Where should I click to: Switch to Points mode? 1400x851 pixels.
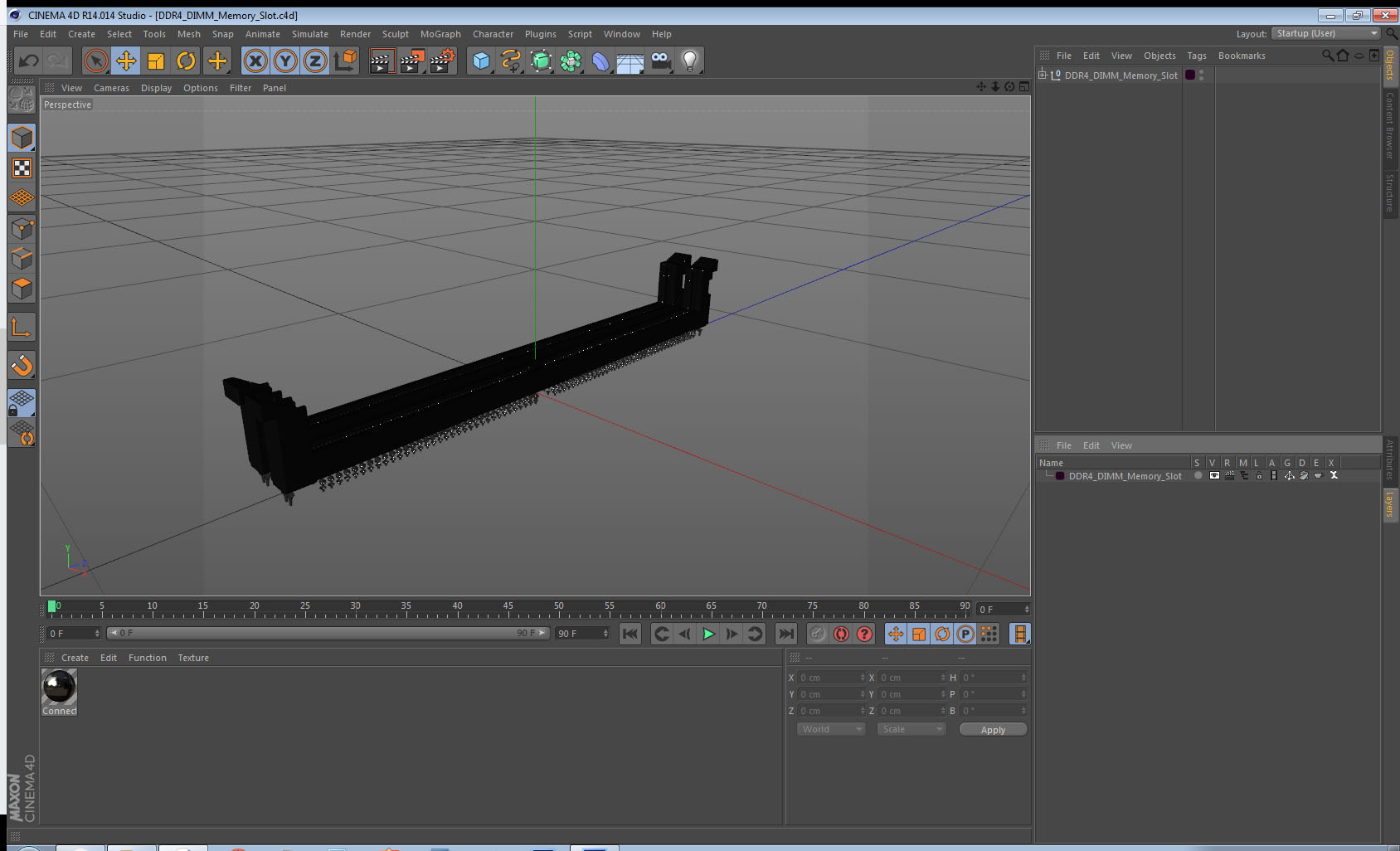pos(22,228)
